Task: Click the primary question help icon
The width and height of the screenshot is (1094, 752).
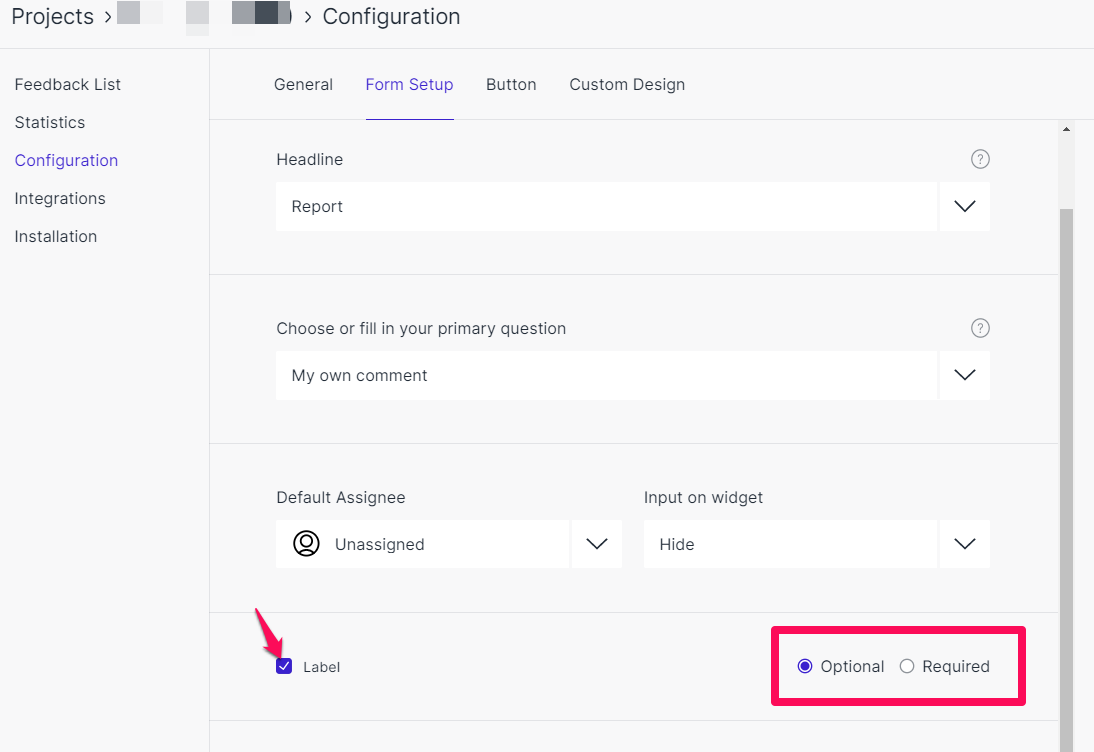Action: (x=980, y=328)
